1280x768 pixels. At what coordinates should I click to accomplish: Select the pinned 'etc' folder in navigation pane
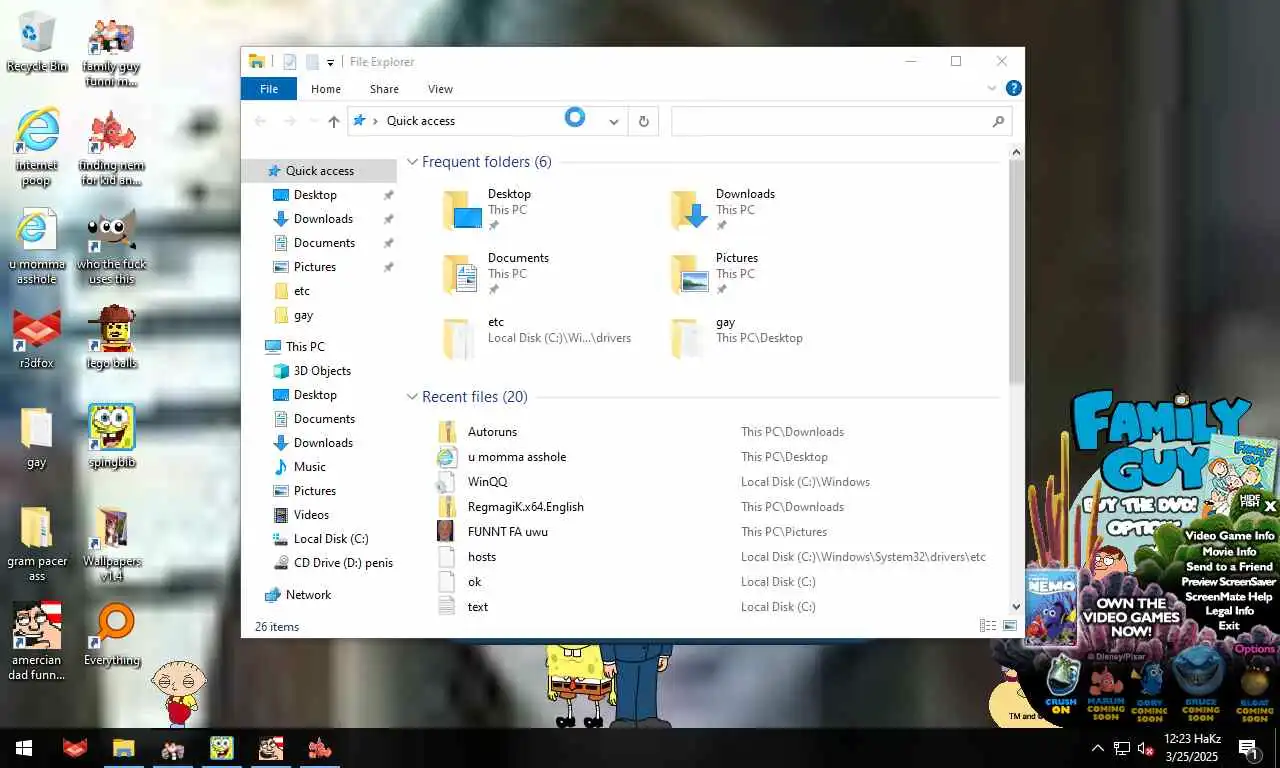302,291
